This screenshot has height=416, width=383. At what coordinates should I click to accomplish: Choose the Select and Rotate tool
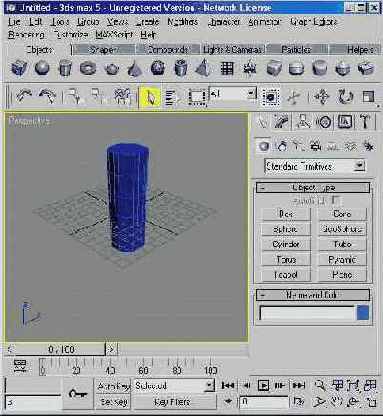[345, 97]
